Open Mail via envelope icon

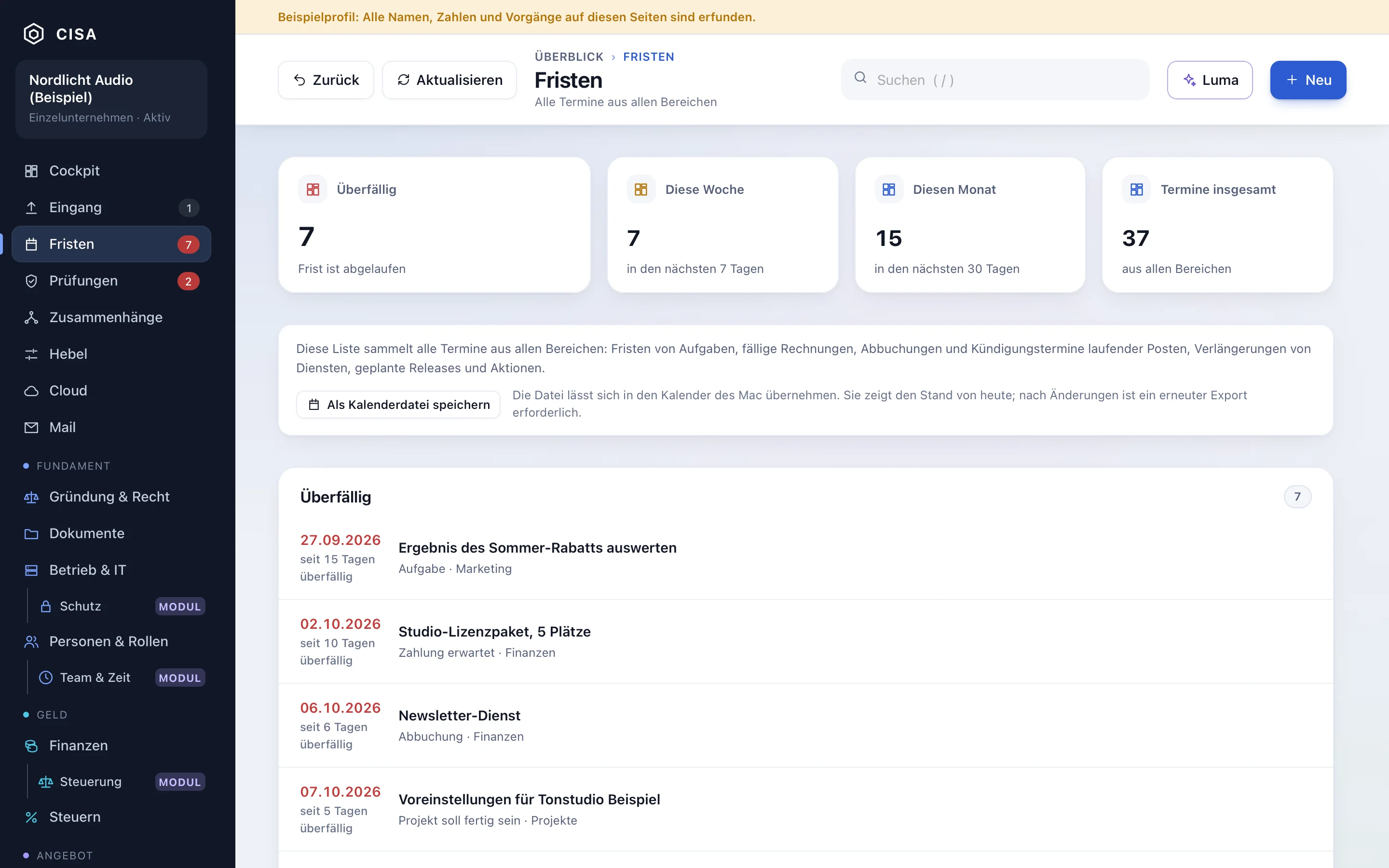point(31,428)
